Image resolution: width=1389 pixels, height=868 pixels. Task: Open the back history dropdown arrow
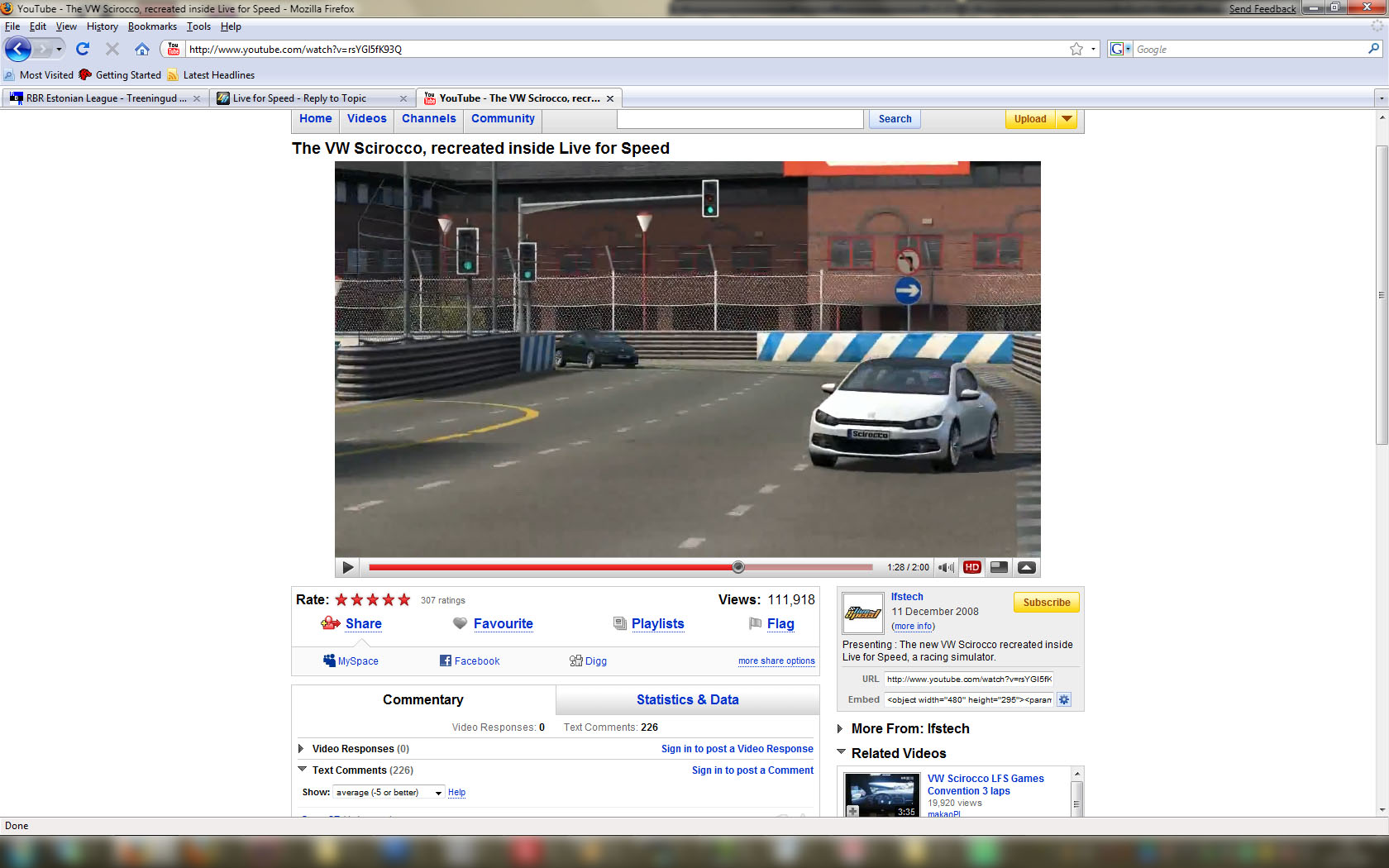(59, 49)
